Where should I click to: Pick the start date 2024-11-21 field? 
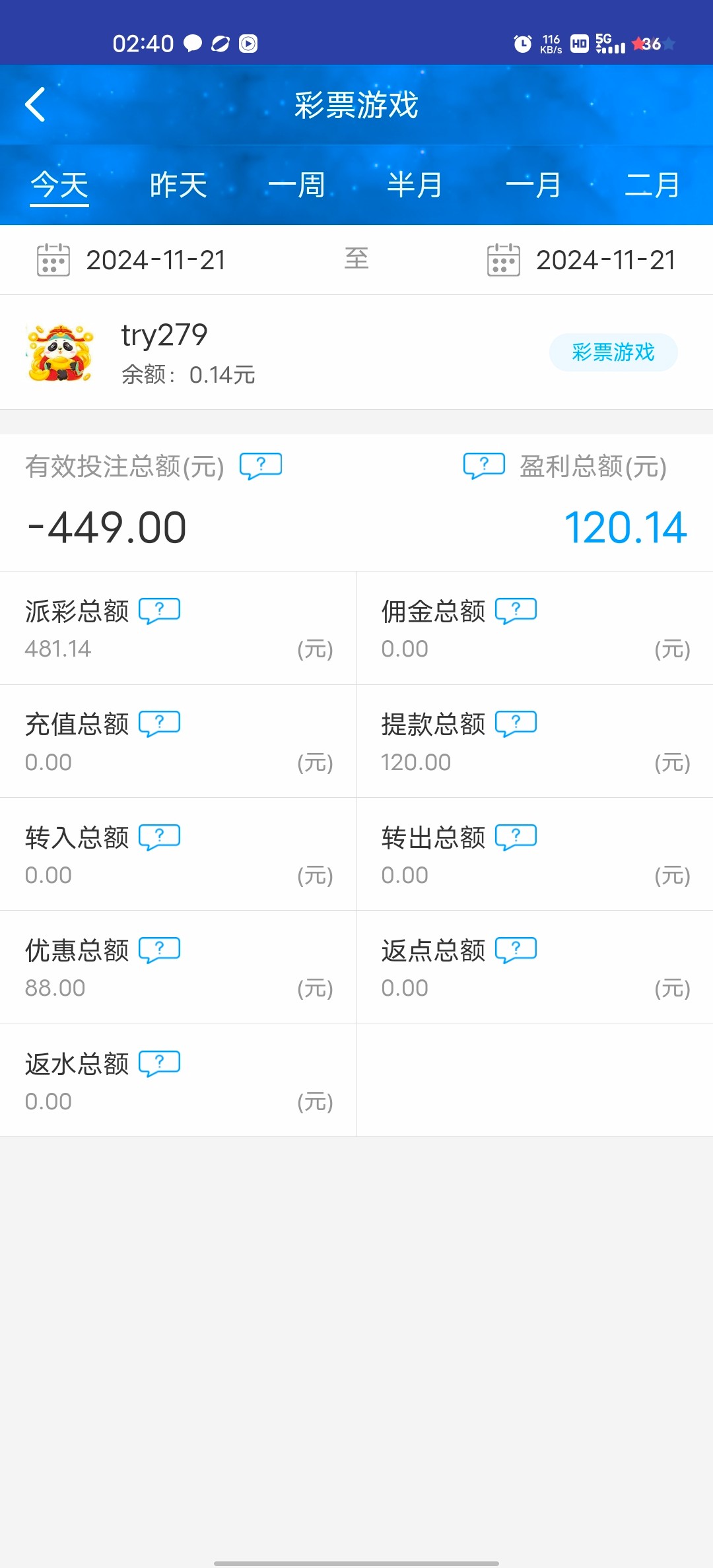pyautogui.click(x=156, y=260)
